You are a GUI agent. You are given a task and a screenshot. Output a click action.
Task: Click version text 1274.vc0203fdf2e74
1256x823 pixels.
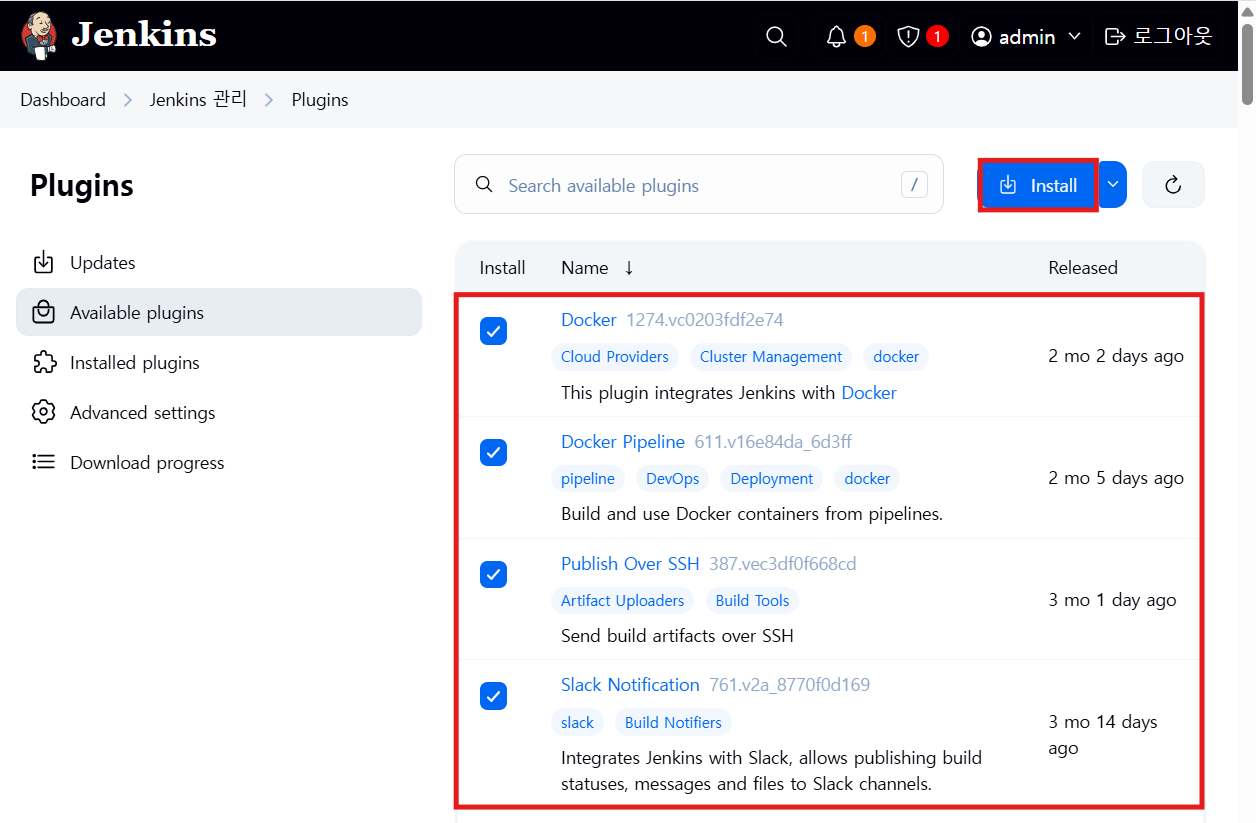705,320
